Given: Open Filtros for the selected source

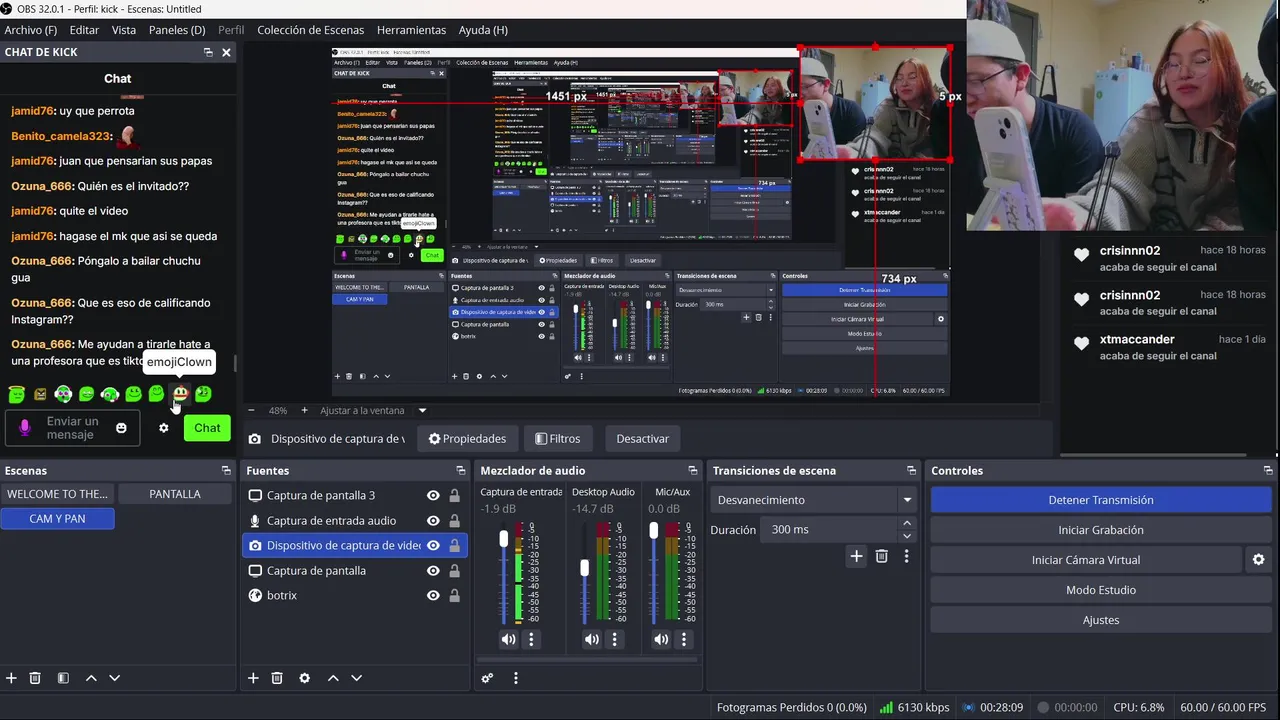Looking at the screenshot, I should coord(557,439).
